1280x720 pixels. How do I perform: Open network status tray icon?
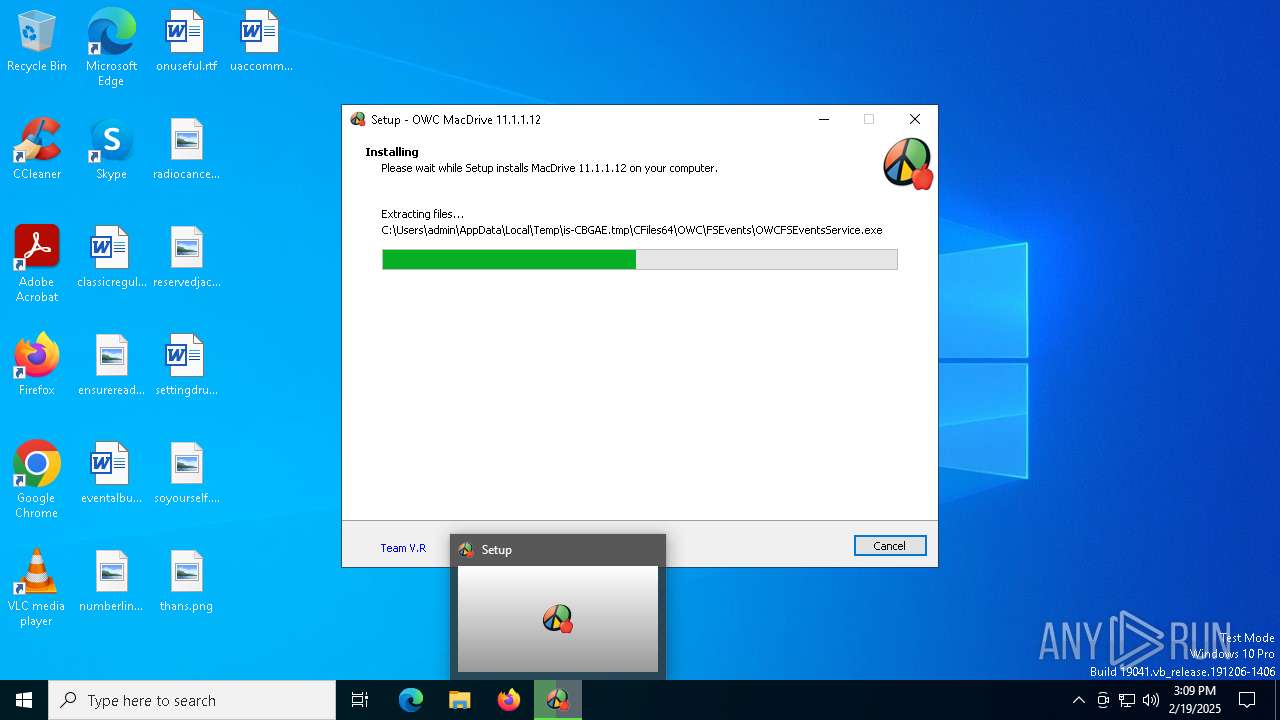(1127, 700)
